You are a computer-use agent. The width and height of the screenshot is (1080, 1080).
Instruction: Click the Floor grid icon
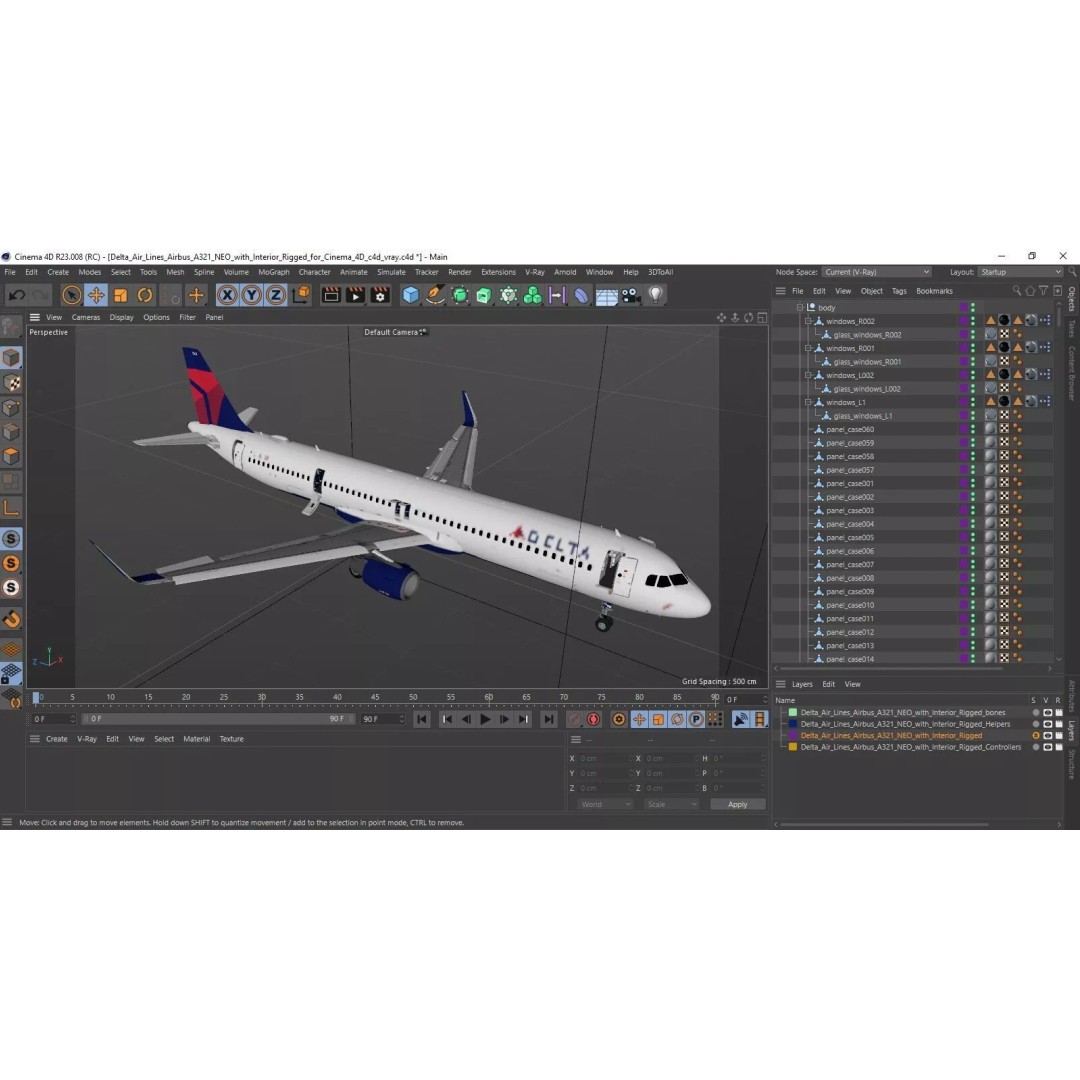[x=606, y=296]
